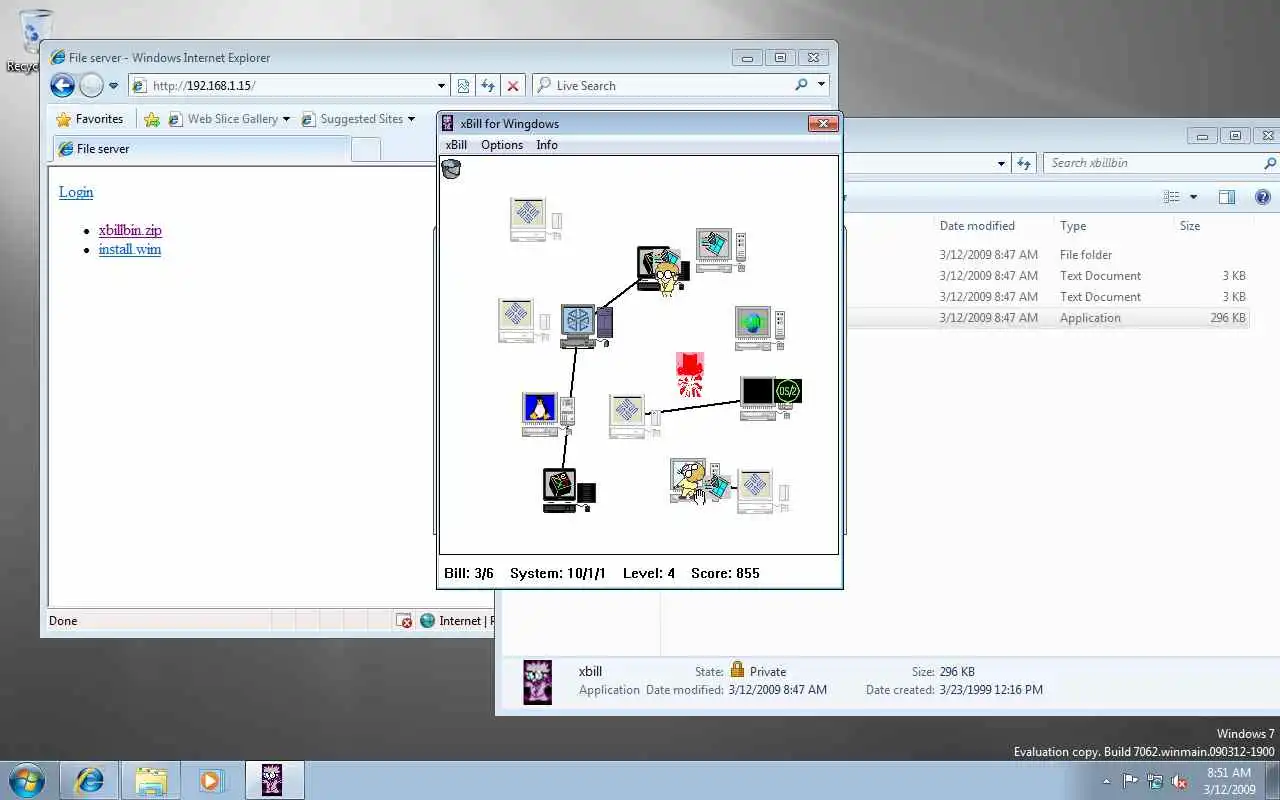Click the Live Search magnifier icon
This screenshot has width=1280, height=800.
coord(801,85)
